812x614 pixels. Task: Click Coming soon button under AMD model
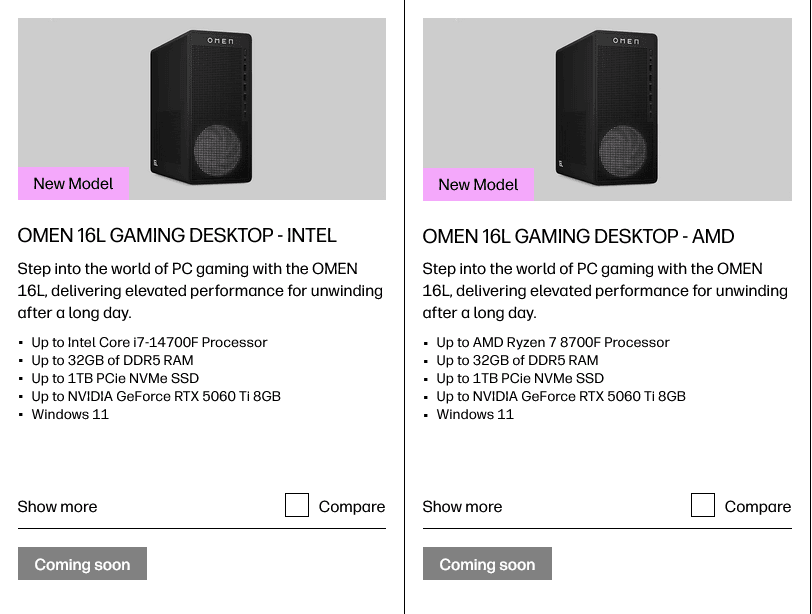[x=487, y=563]
